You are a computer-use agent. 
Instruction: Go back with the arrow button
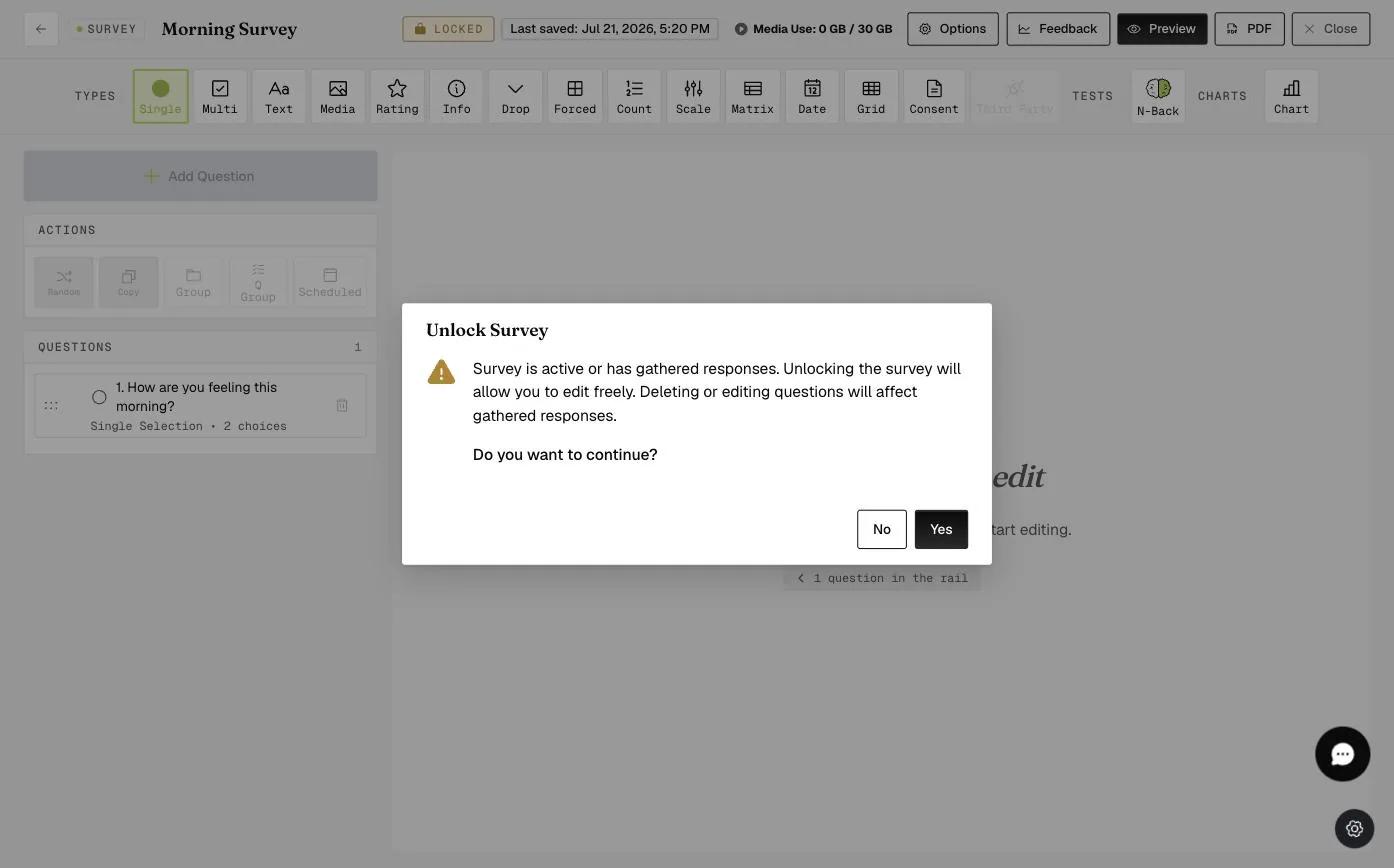[x=41, y=29]
